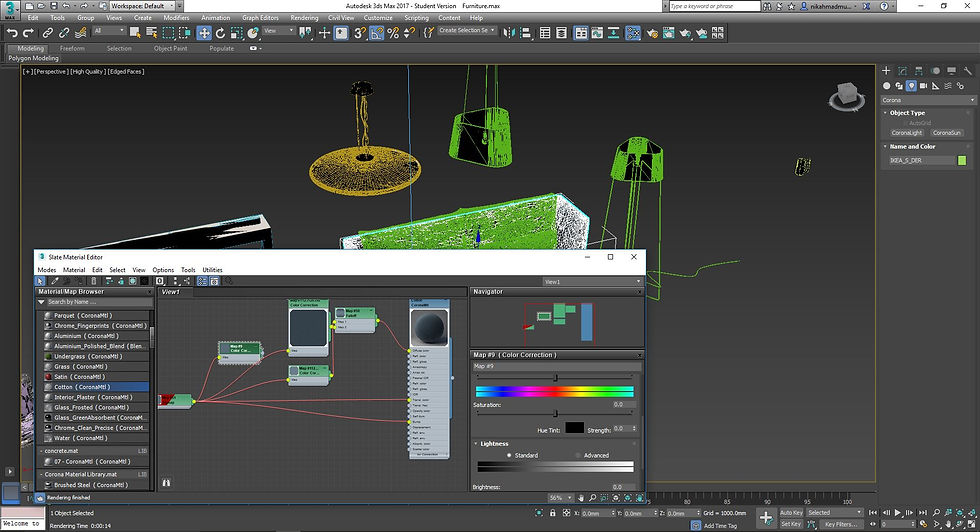The image size is (980, 532).
Task: Toggle Set Key animation mode
Action: [x=791, y=524]
